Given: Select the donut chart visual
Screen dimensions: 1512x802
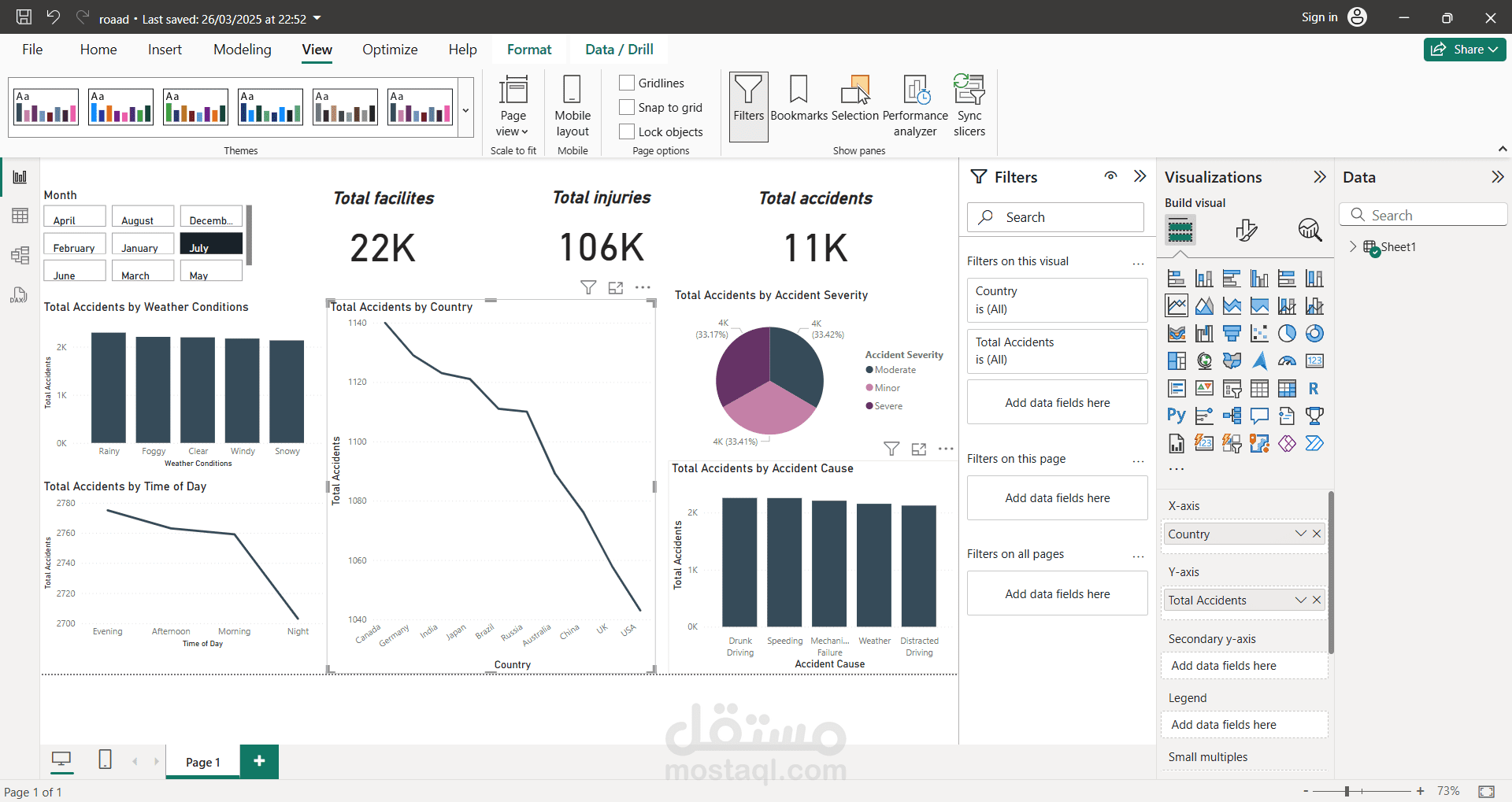Looking at the screenshot, I should pyautogui.click(x=1315, y=333).
